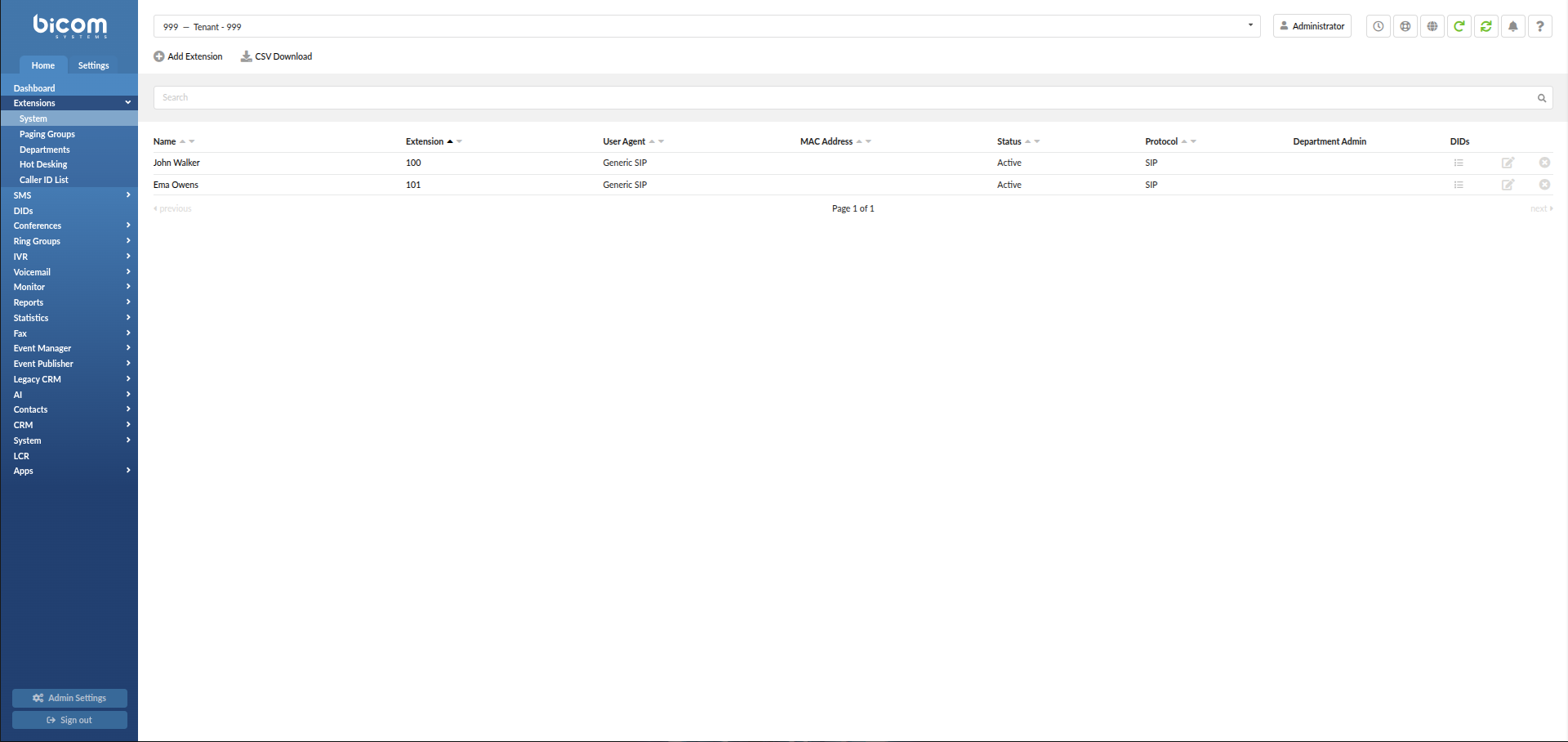Sort table by MAC Address column header

pyautogui.click(x=826, y=141)
